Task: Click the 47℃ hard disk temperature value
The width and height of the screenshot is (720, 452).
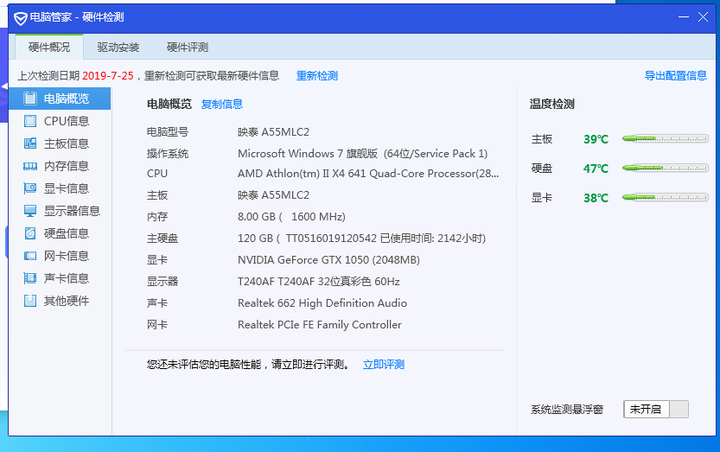Action: pyautogui.click(x=596, y=169)
